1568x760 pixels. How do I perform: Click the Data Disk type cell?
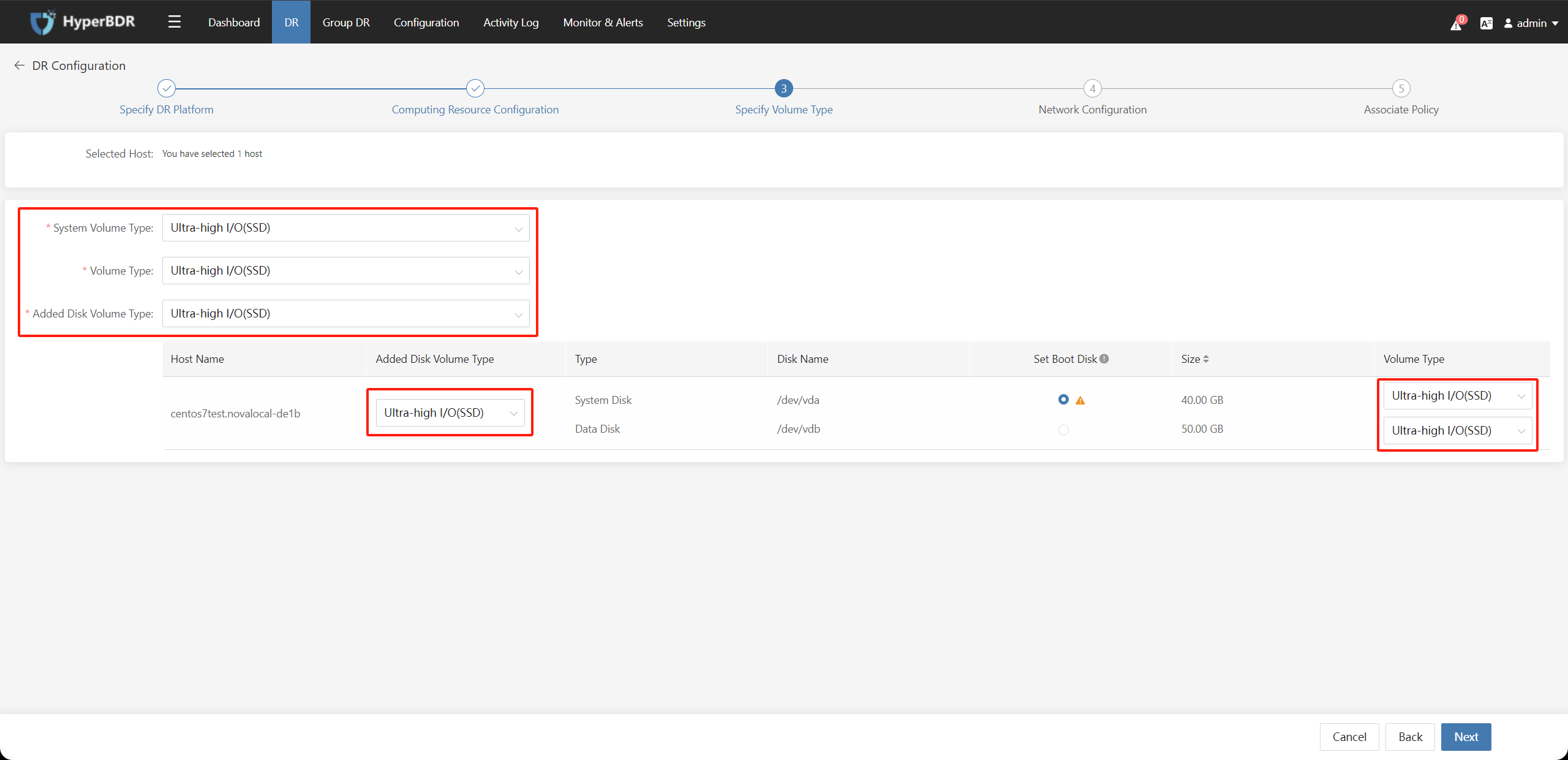pos(597,429)
